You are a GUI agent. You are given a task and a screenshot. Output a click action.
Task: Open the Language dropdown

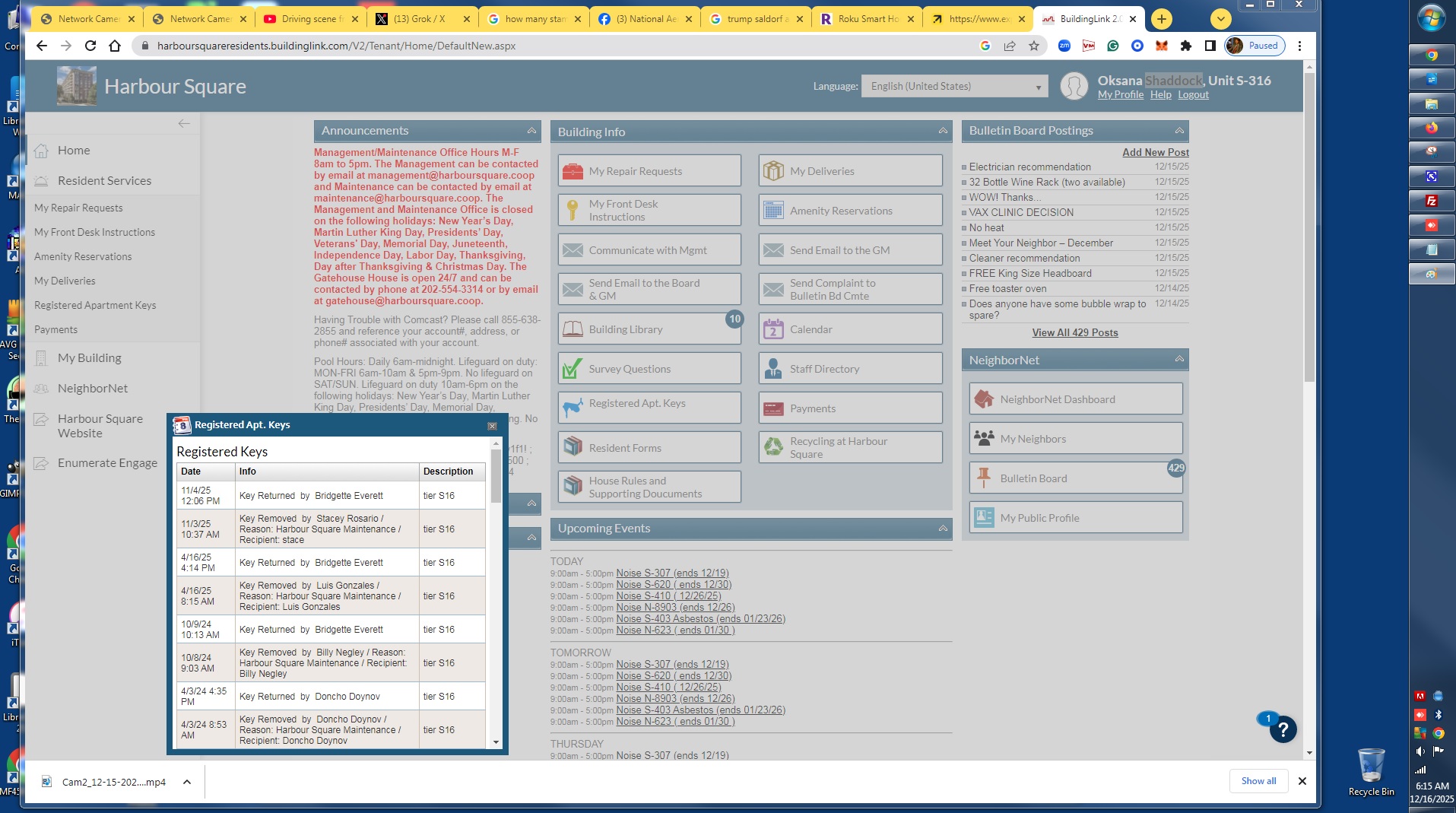coord(954,87)
